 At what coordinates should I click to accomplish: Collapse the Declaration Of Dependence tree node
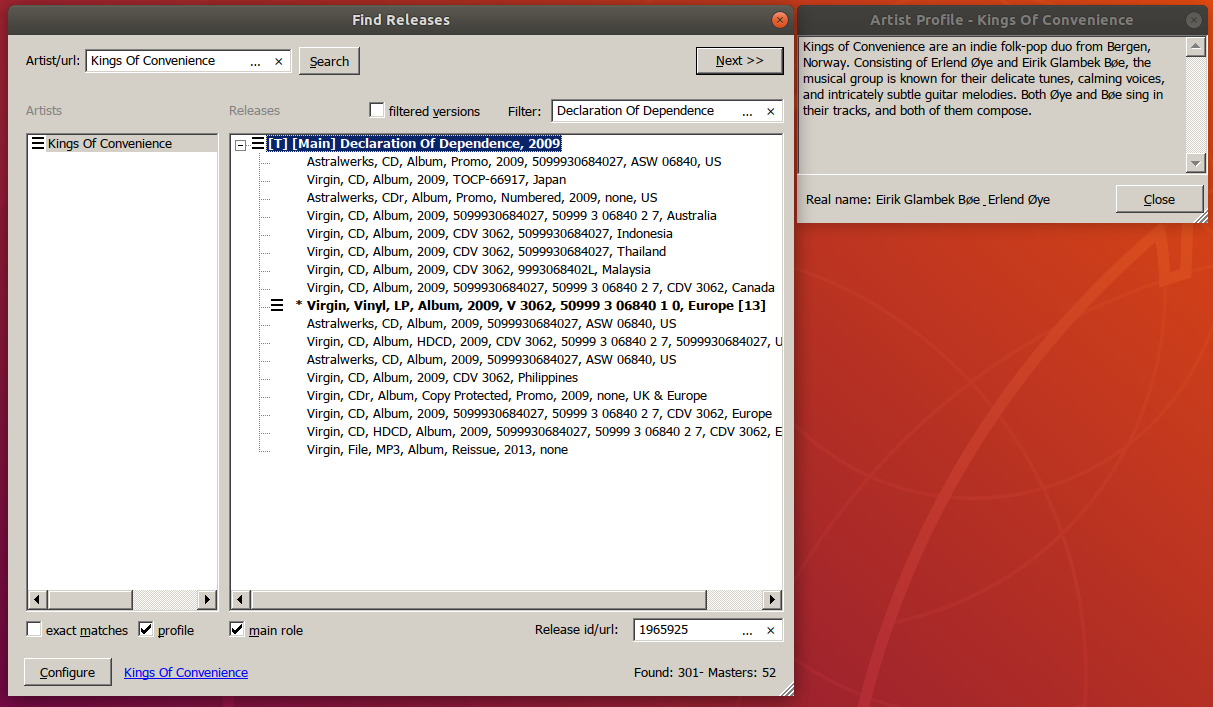[240, 144]
